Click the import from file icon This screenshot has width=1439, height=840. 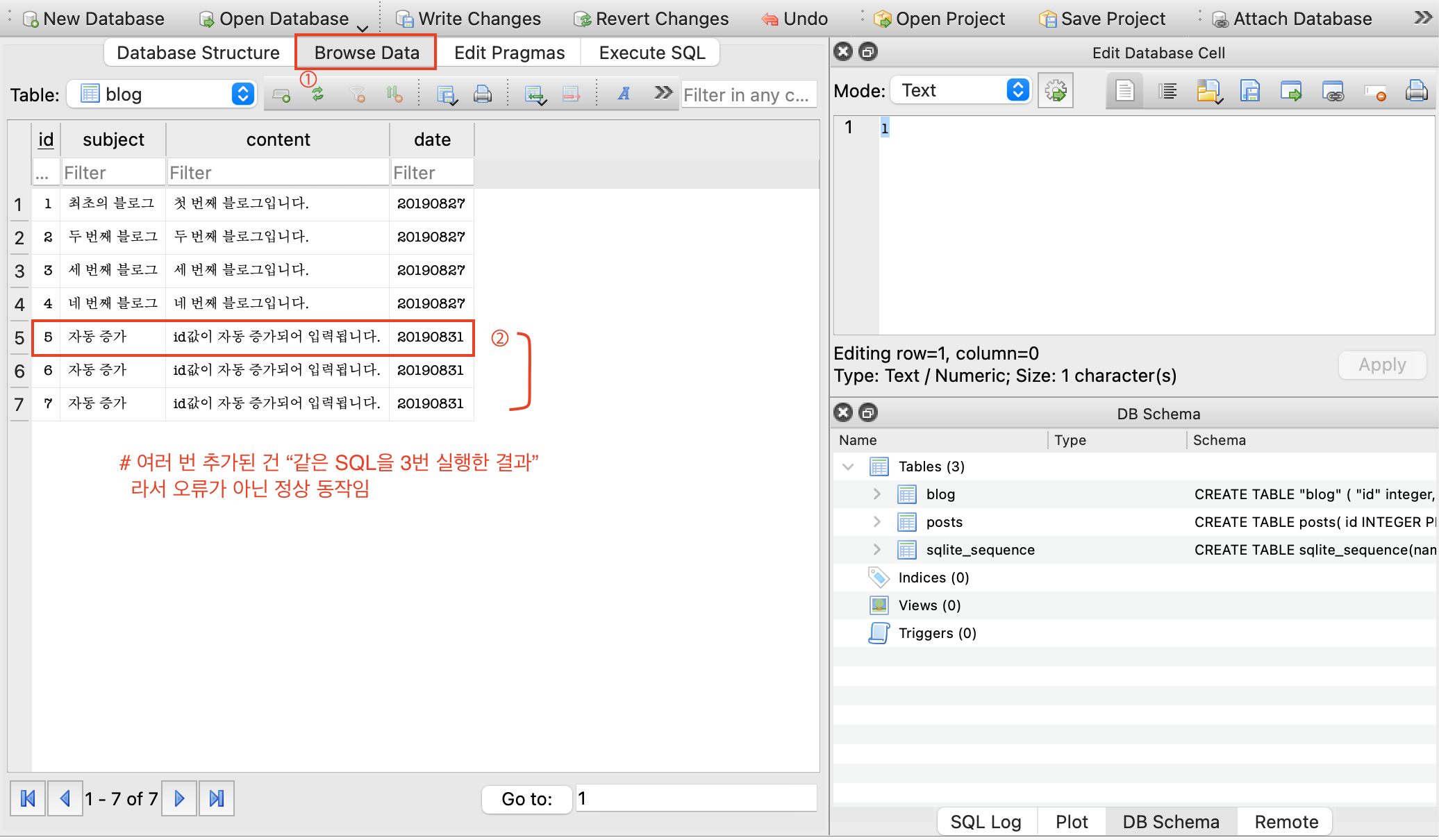(x=1208, y=91)
